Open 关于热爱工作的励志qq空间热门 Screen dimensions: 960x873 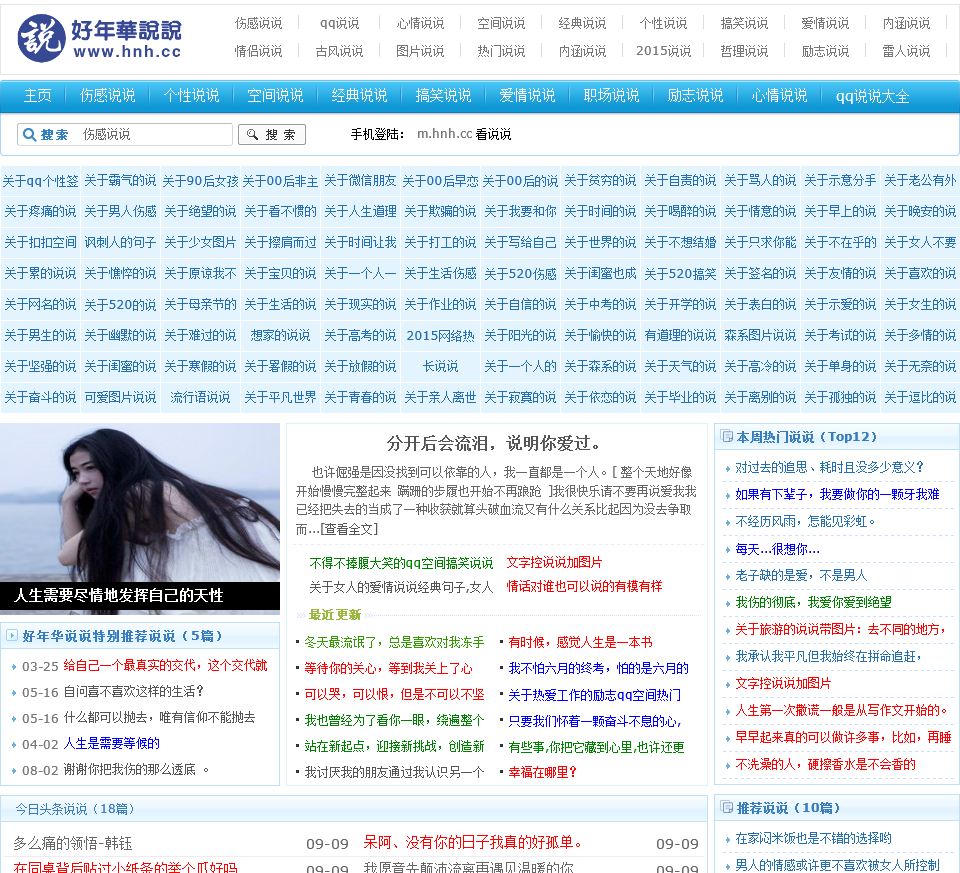coord(594,695)
